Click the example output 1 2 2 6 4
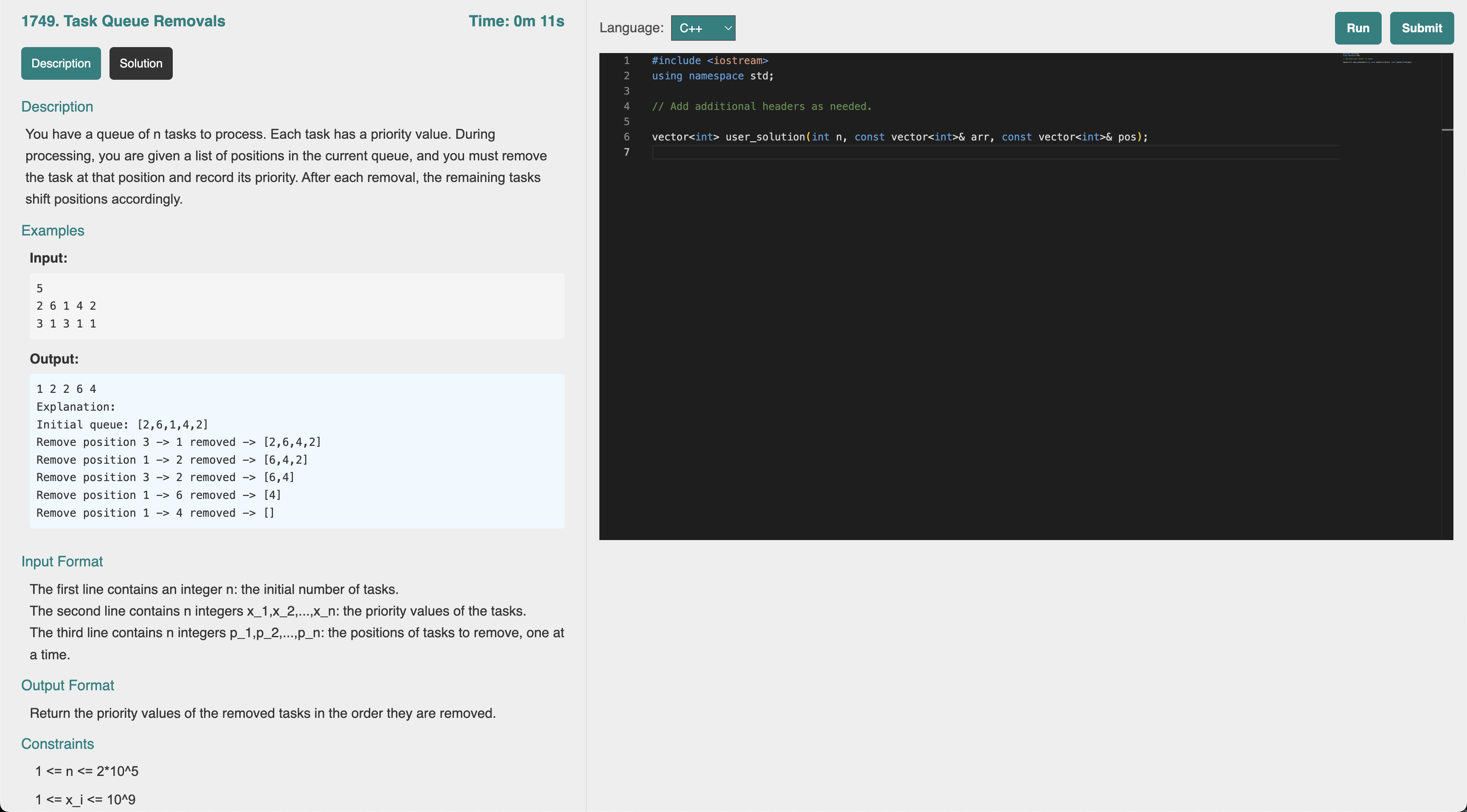 (x=66, y=389)
